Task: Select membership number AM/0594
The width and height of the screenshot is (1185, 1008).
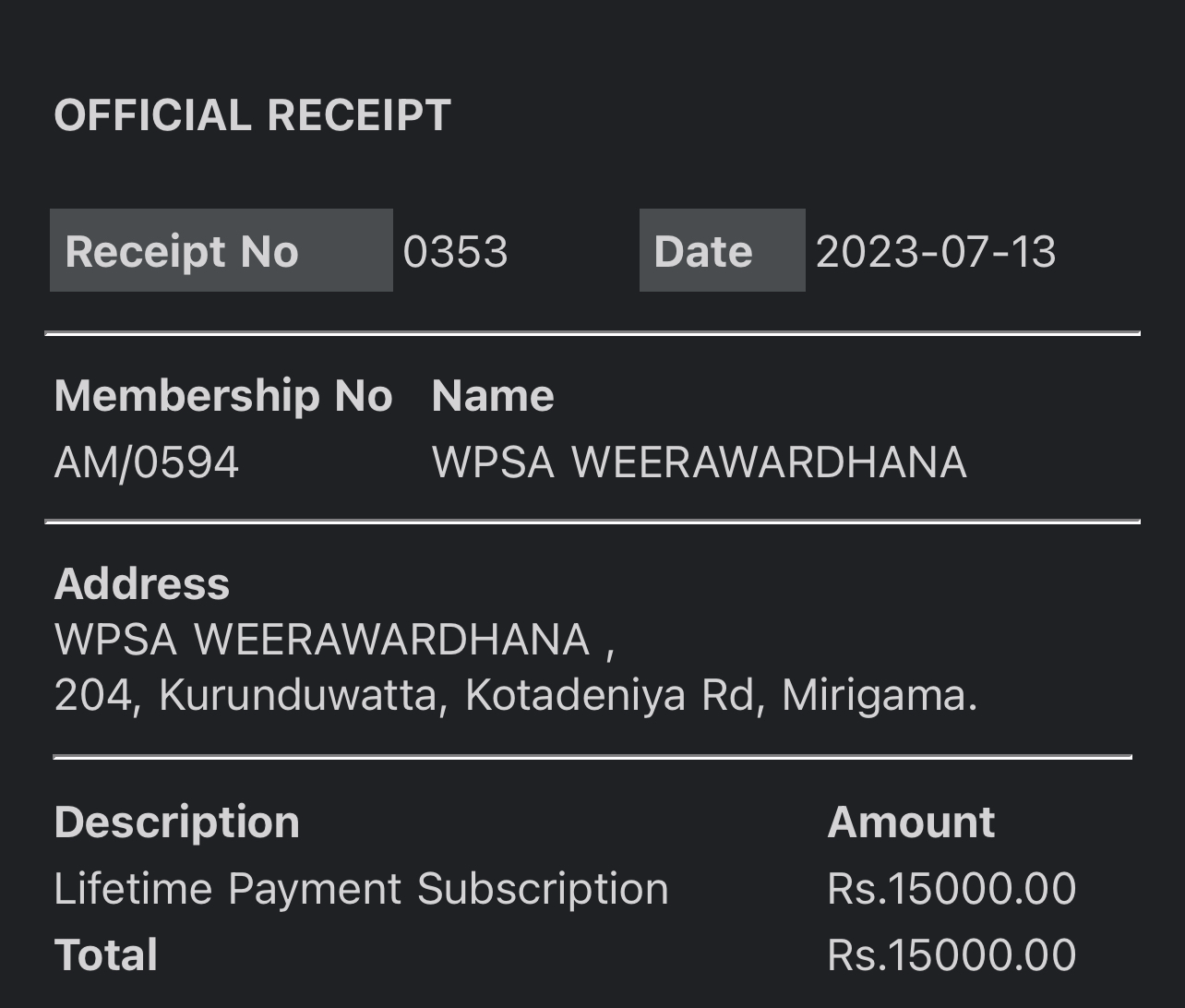Action: click(147, 462)
